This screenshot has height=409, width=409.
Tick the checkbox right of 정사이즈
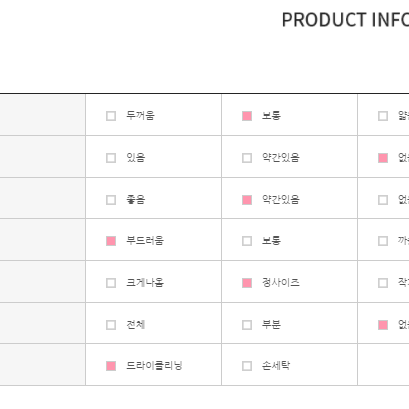tap(383, 283)
